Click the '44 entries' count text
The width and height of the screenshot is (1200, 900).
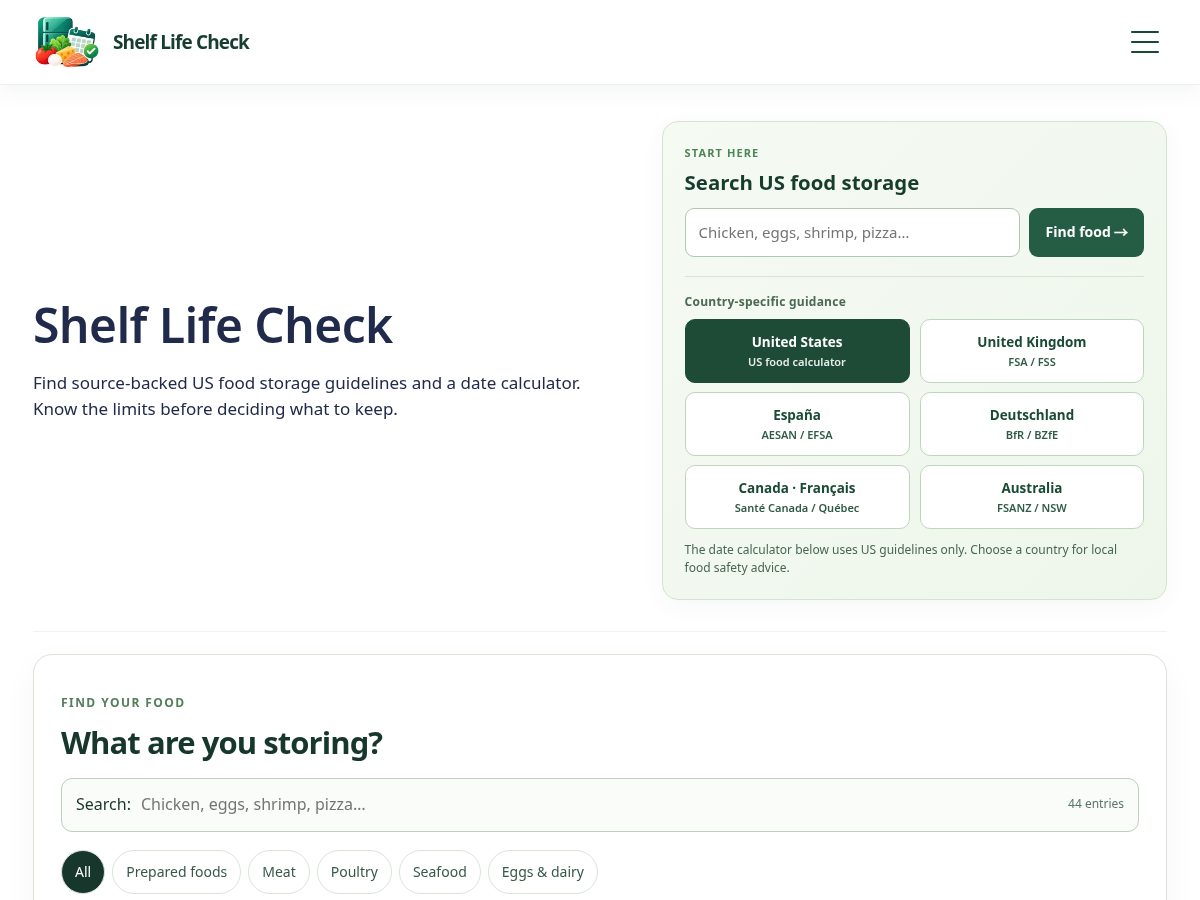click(1096, 804)
